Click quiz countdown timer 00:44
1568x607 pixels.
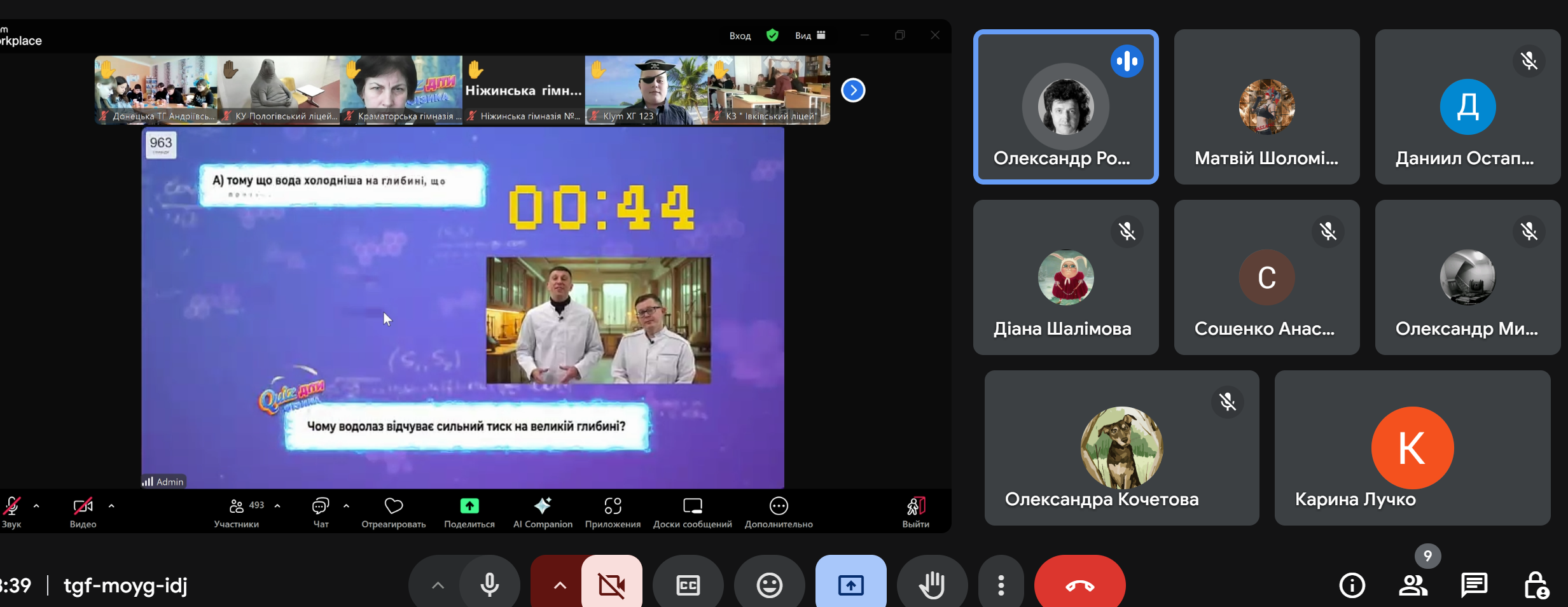point(600,207)
